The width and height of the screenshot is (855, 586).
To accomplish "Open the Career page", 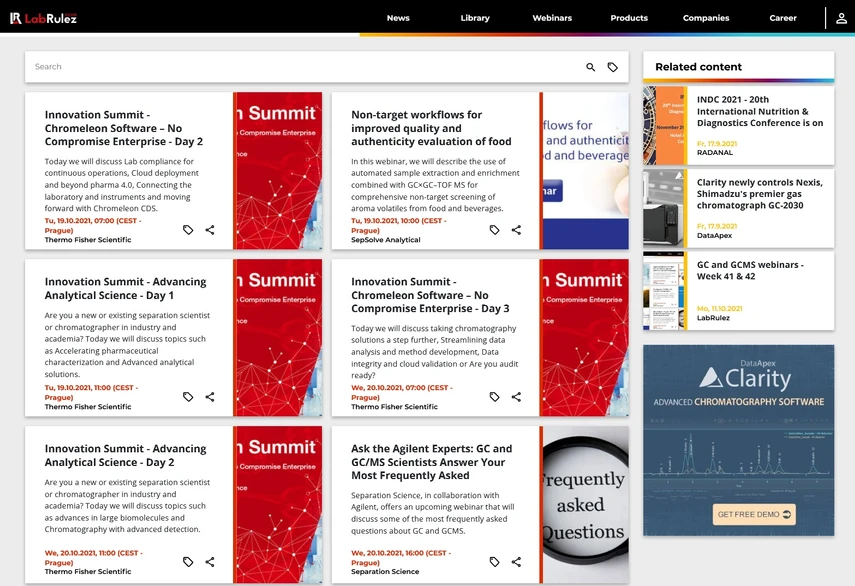I will [782, 18].
